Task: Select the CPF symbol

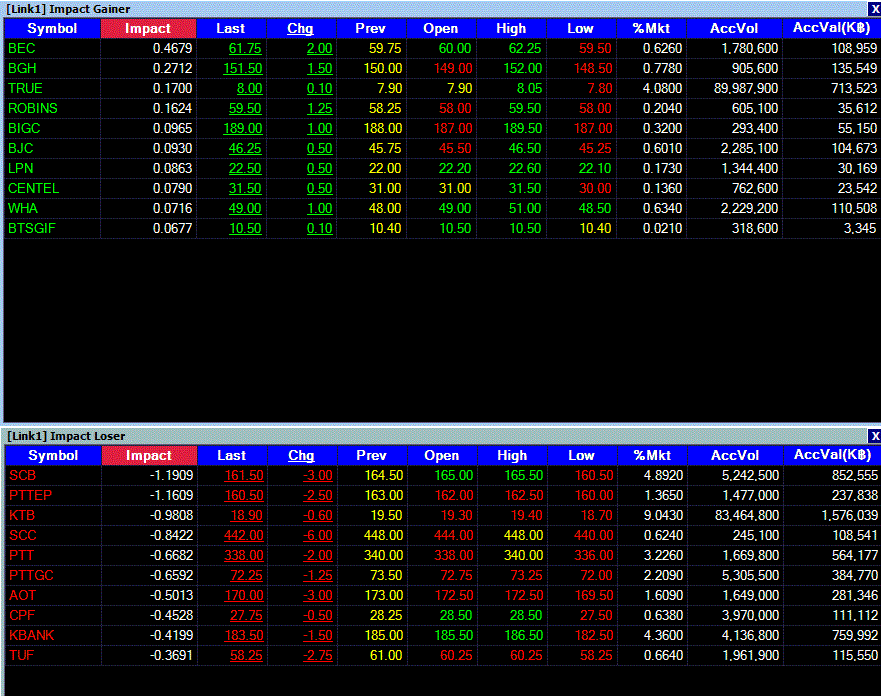Action: [22, 615]
